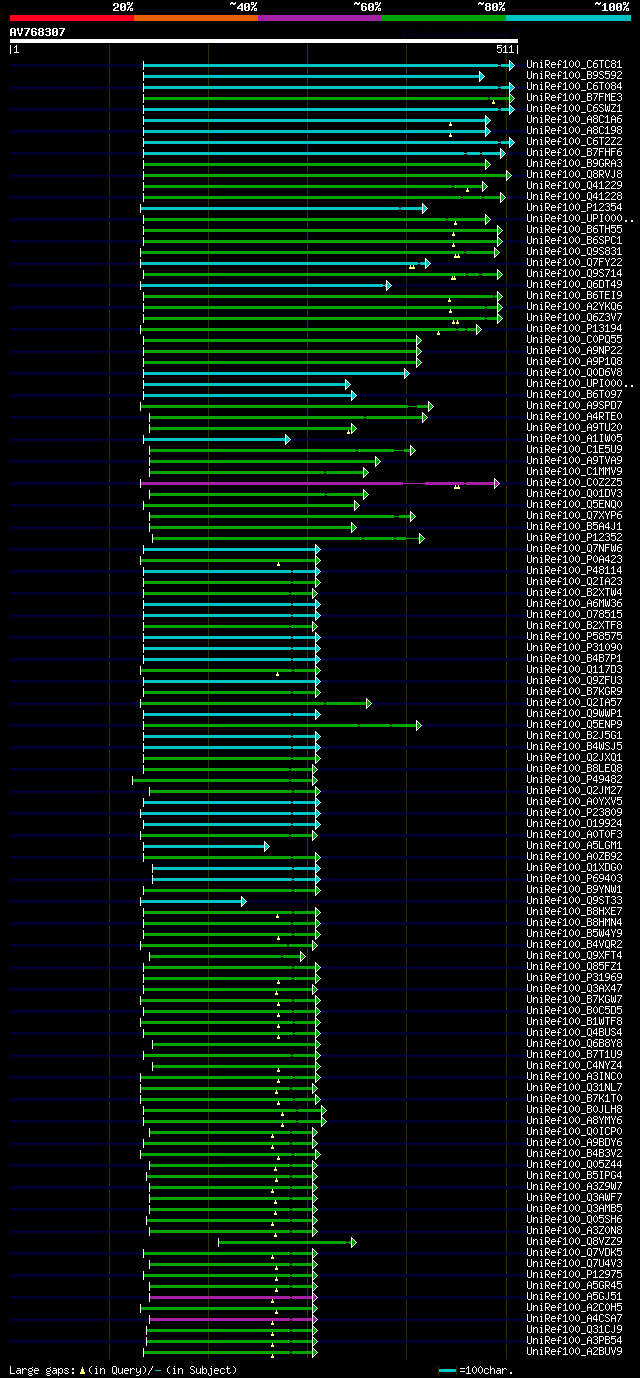Open hit UniRef100_C6SWZ1
The width and height of the screenshot is (640, 1378).
tap(574, 109)
